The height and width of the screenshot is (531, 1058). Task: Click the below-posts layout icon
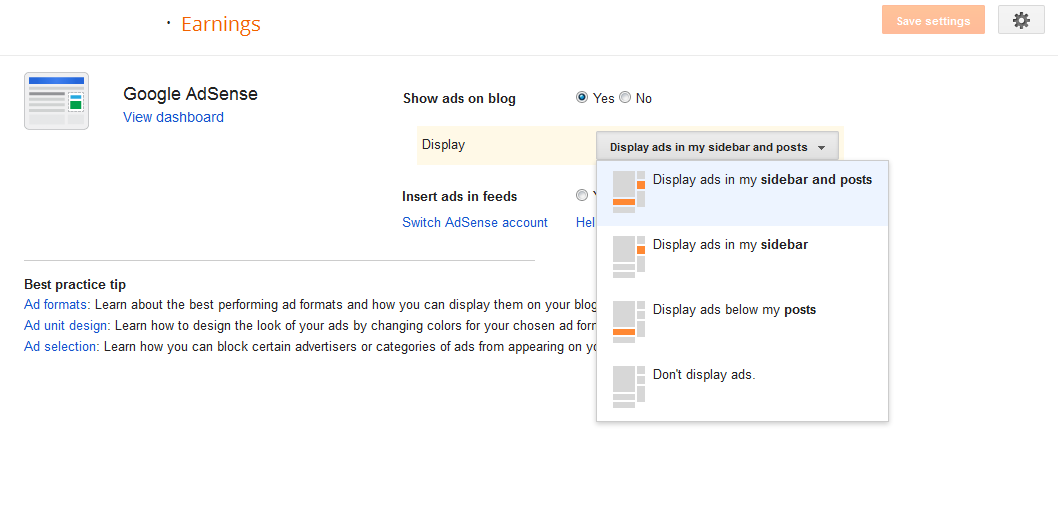(629, 322)
